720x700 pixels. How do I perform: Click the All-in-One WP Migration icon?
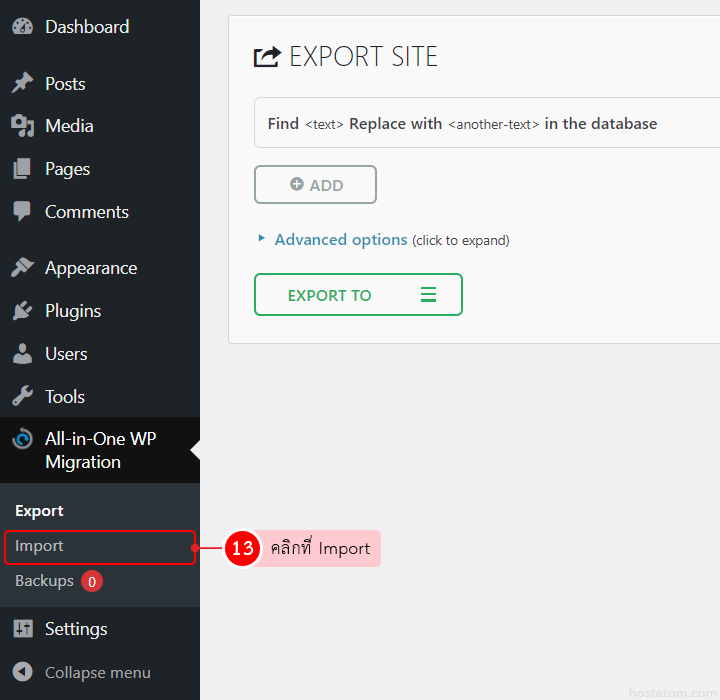(x=22, y=440)
